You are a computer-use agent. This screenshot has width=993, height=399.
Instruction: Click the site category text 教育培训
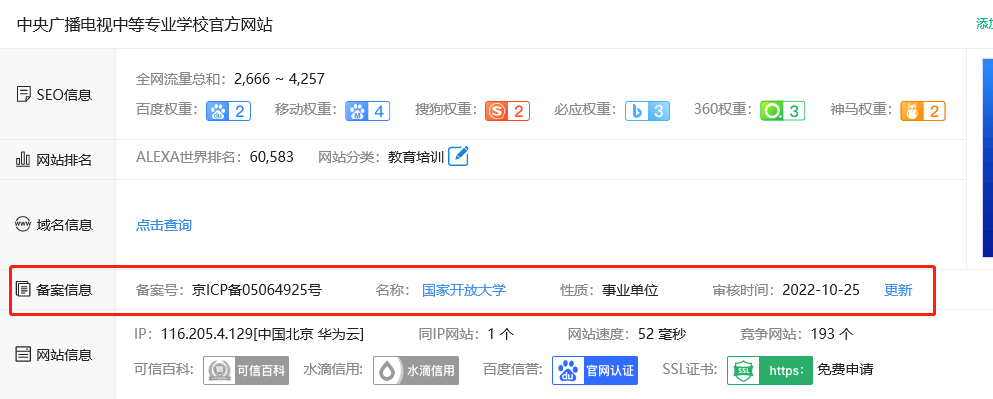point(416,156)
